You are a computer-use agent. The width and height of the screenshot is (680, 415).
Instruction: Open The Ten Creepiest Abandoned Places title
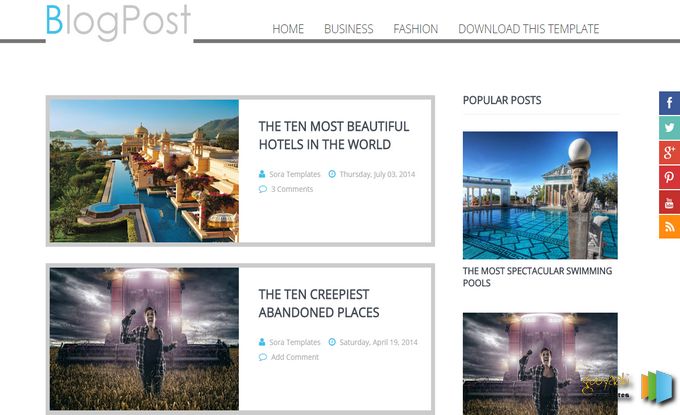pos(319,303)
